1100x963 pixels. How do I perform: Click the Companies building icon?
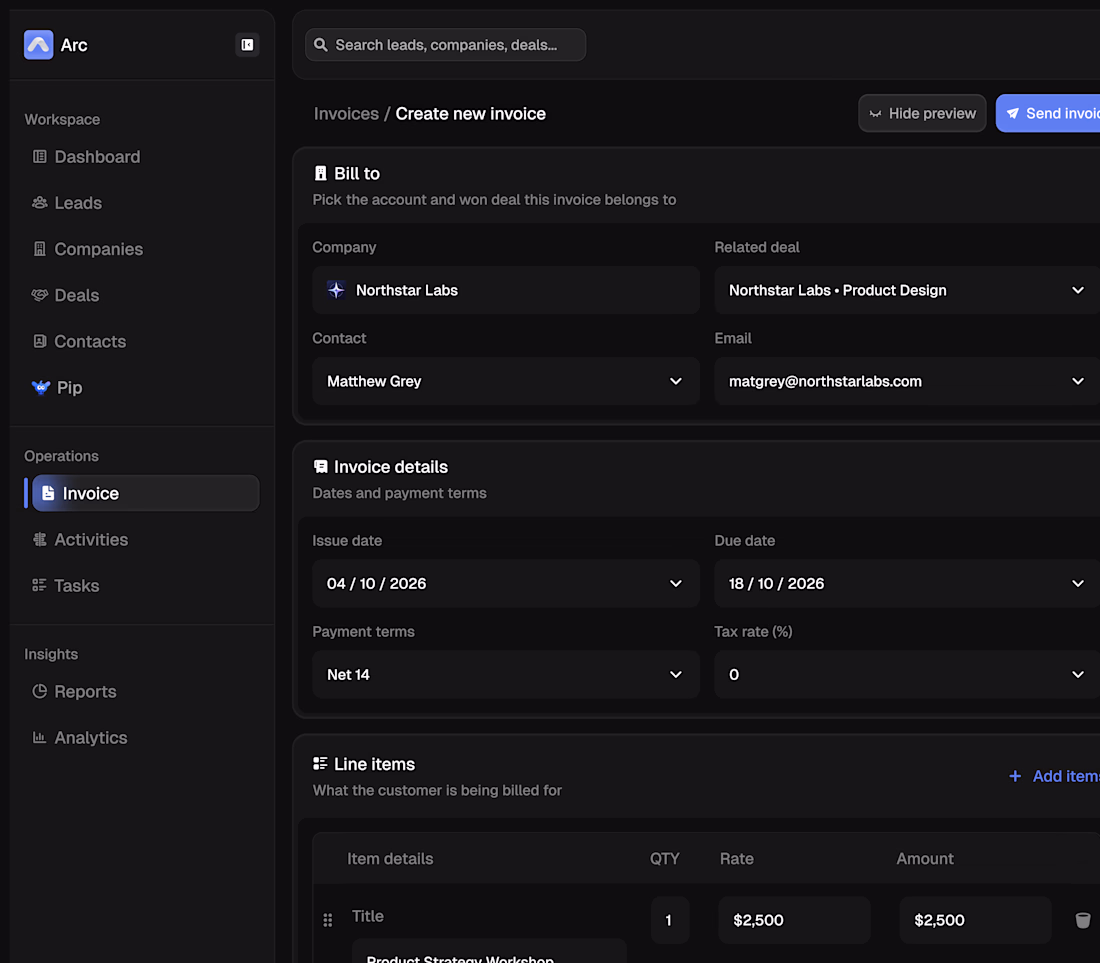(x=40, y=249)
